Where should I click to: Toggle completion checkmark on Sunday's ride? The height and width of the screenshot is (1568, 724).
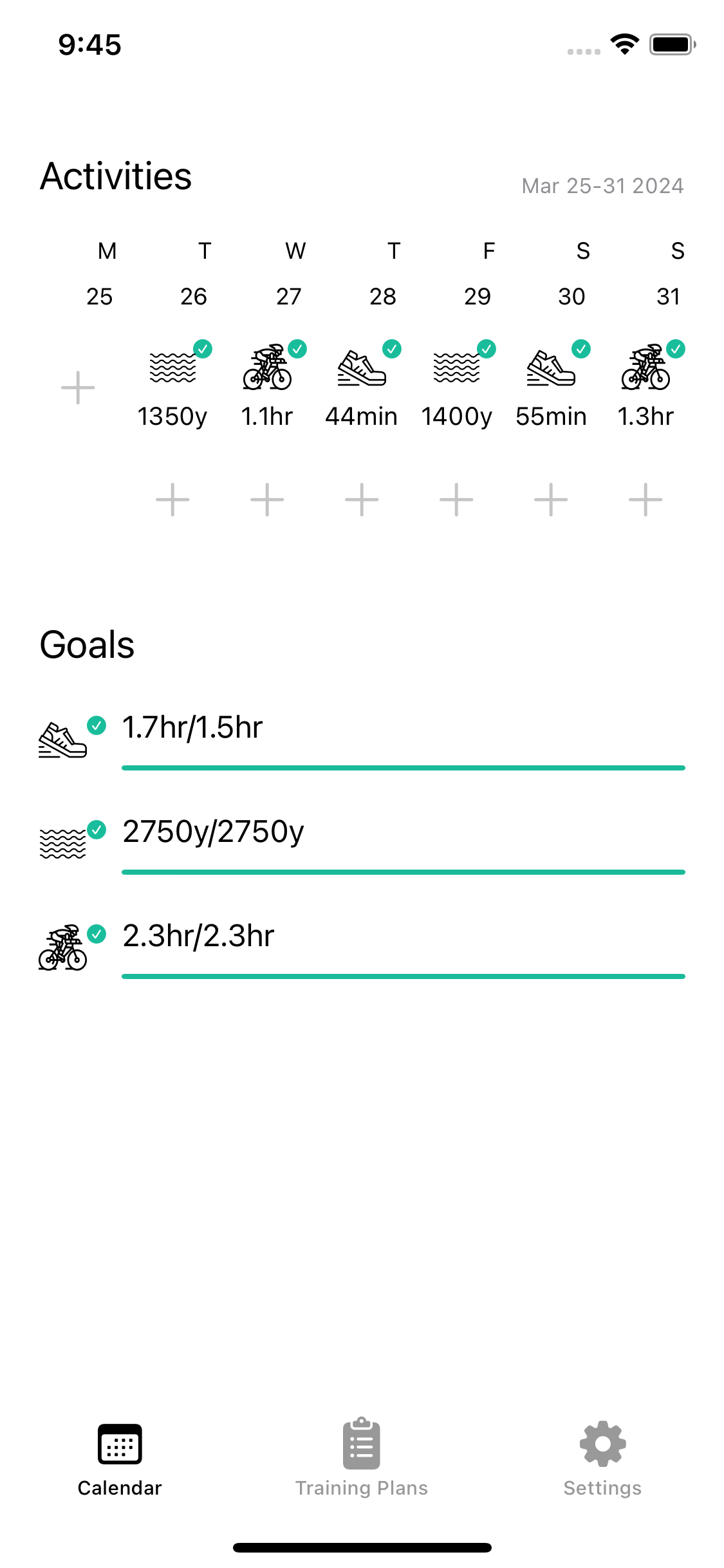coord(676,349)
